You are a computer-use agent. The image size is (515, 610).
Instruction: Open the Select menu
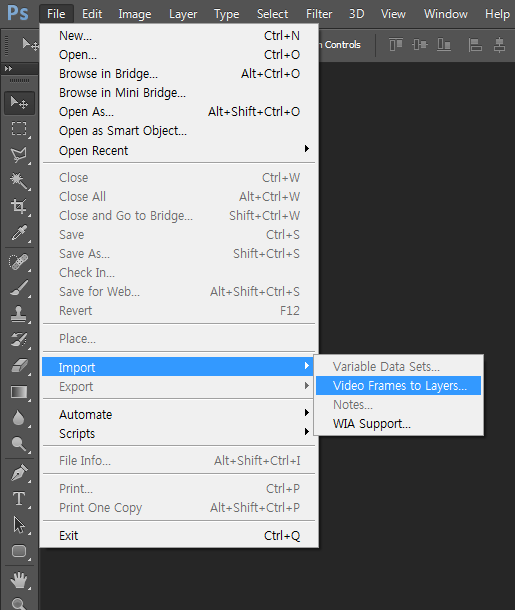(272, 14)
